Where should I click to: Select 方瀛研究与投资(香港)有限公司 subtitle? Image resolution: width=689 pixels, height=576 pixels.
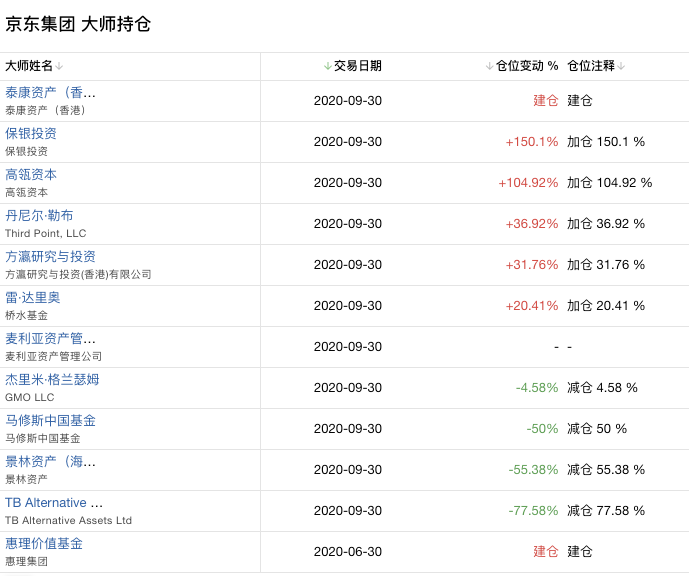[x=78, y=274]
